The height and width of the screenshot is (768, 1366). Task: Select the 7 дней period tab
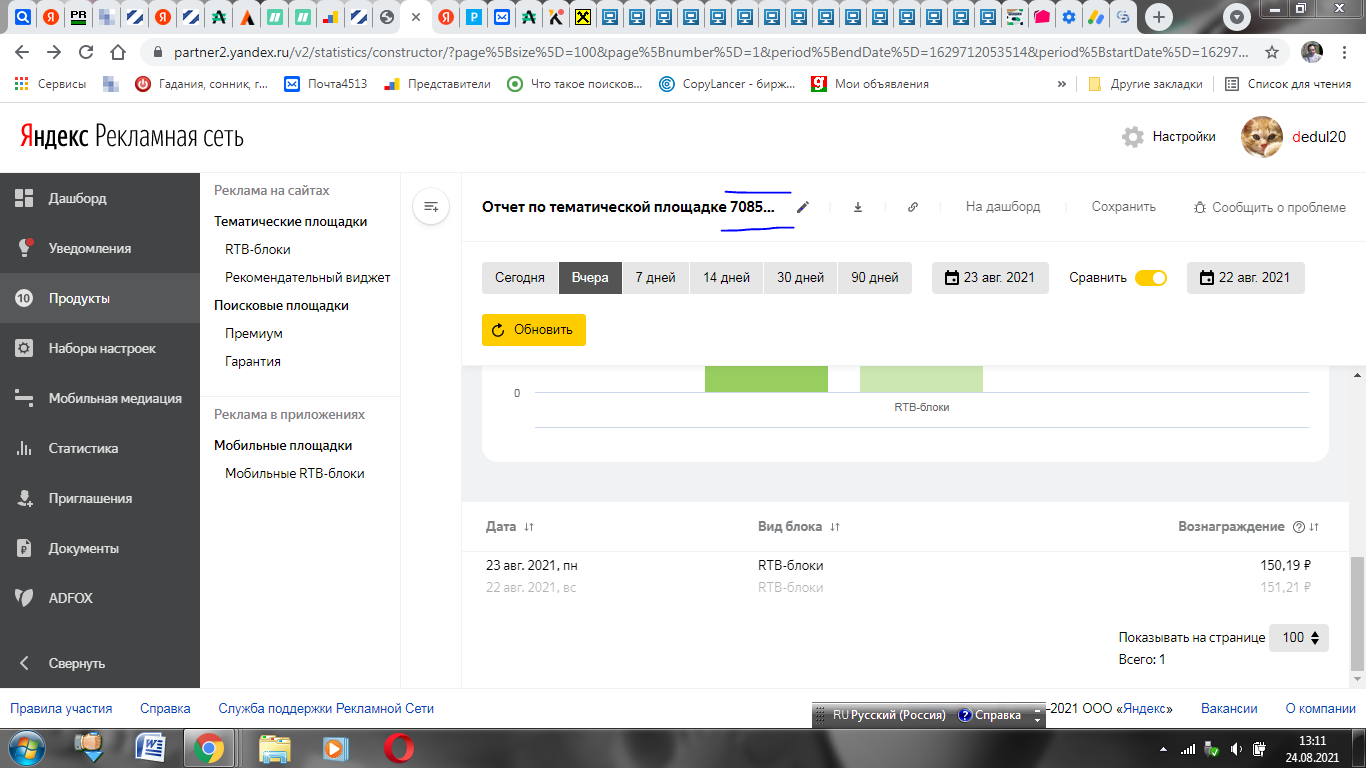click(656, 278)
